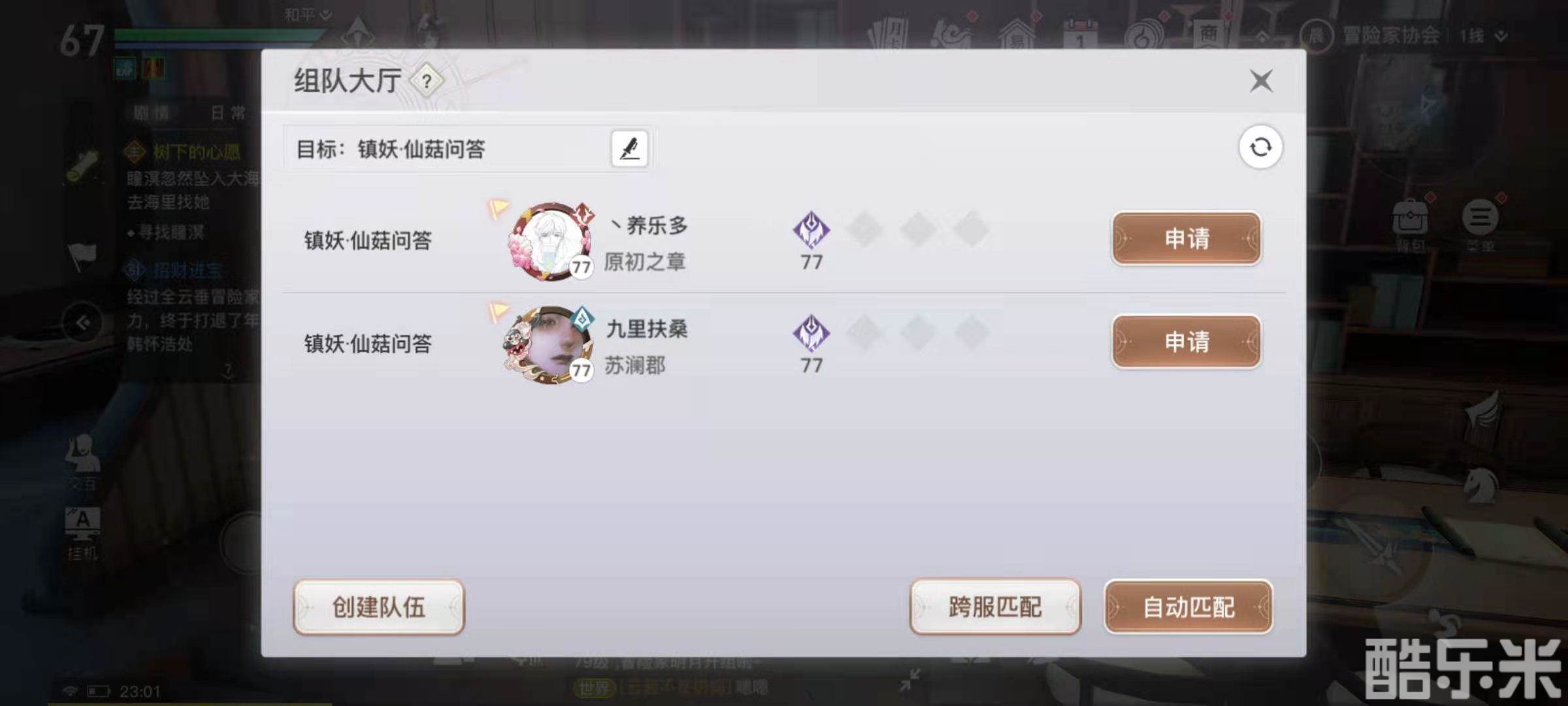Click the help question mark beside 组队大厅
Viewport: 1568px width, 706px height.
pos(427,81)
